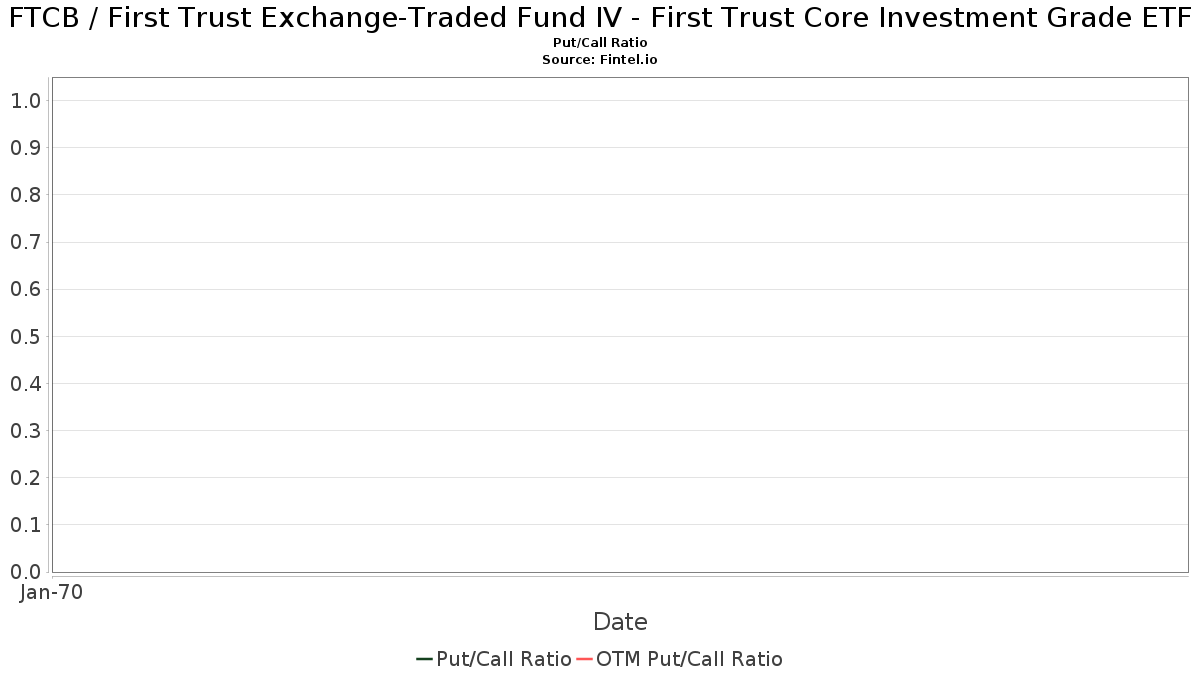1200x675 pixels.
Task: Click the Jan-70 axis tick label
Action: [51, 592]
